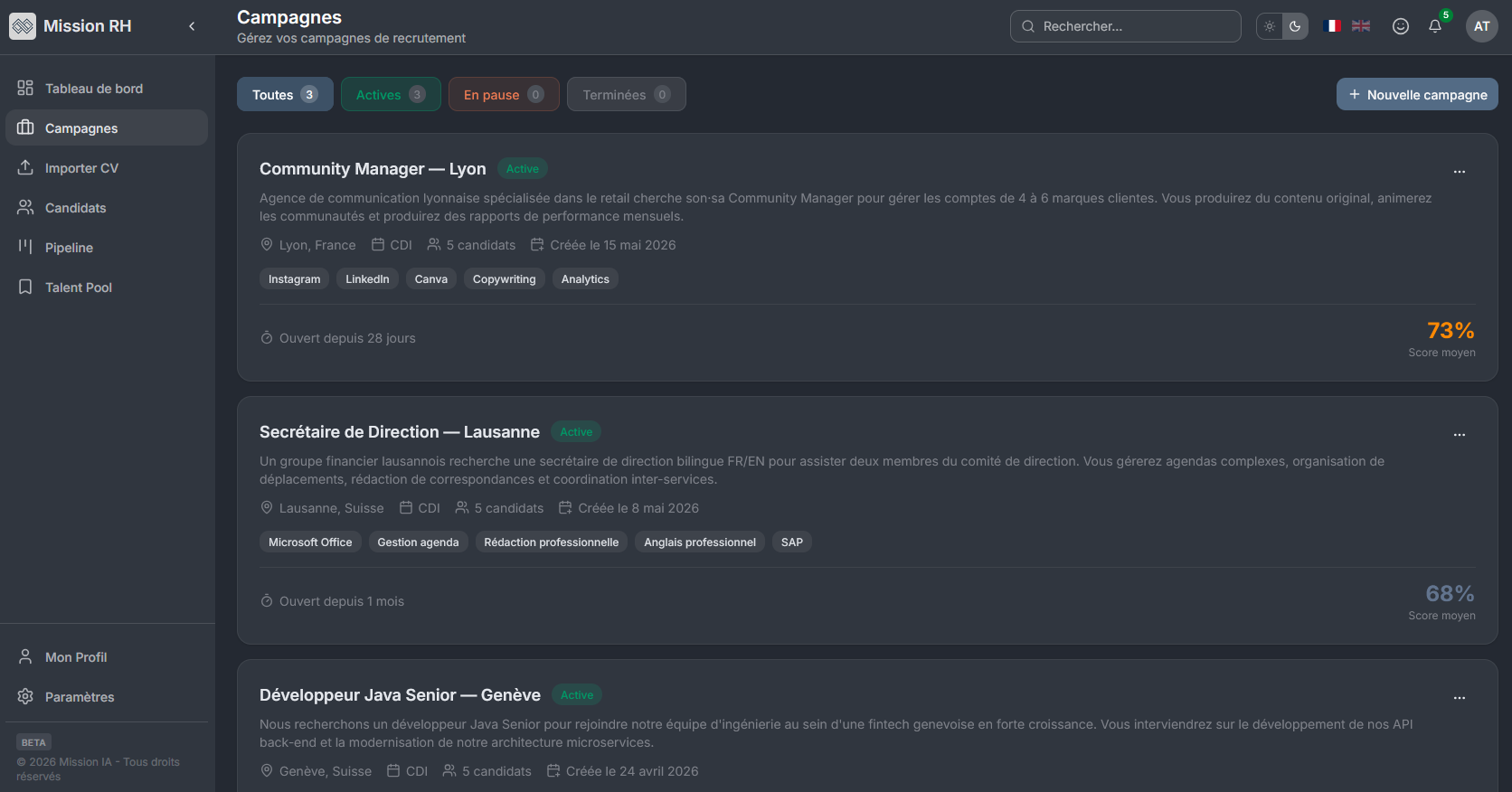Open Paramètres settings
This screenshot has width=1512, height=792.
107,697
